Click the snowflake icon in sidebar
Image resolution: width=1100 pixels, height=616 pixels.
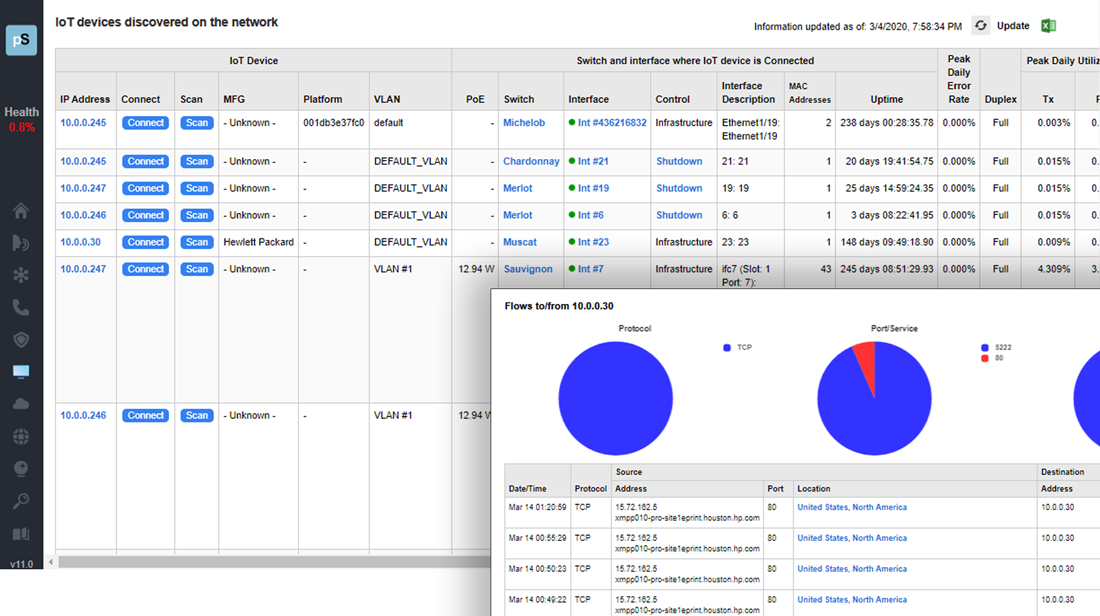[21, 275]
